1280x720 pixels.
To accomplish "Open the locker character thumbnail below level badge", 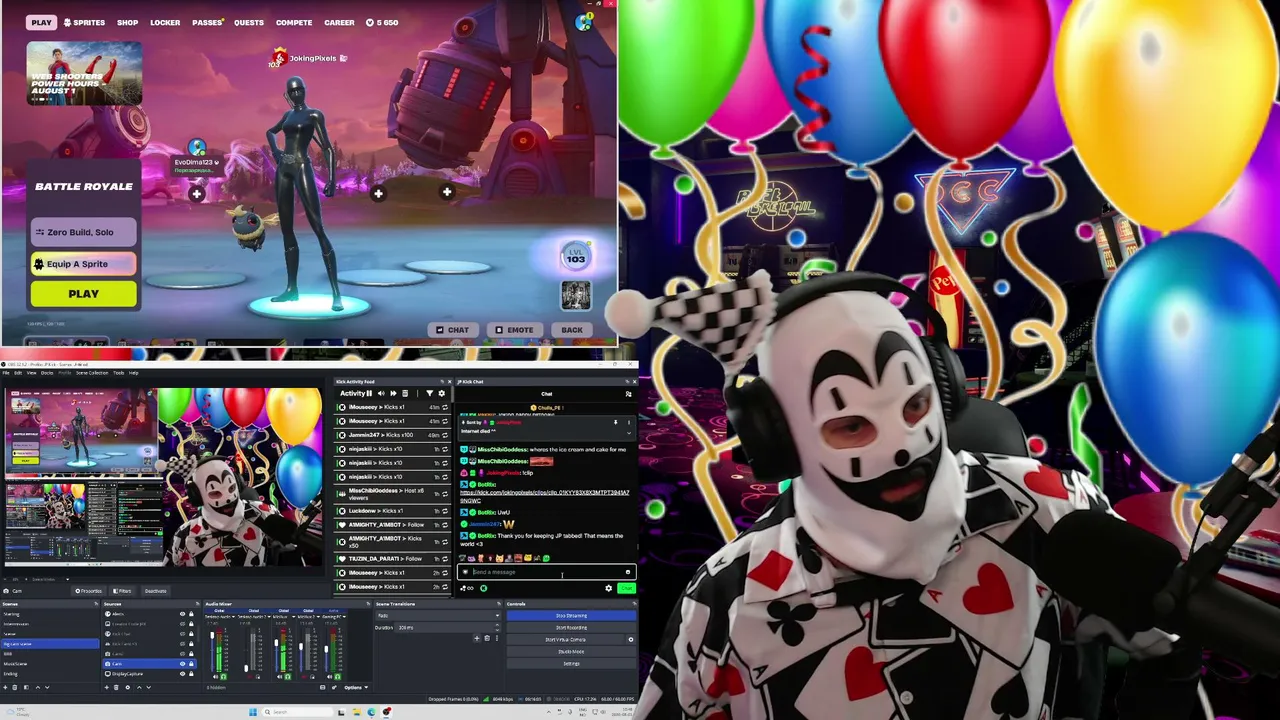I will point(576,295).
